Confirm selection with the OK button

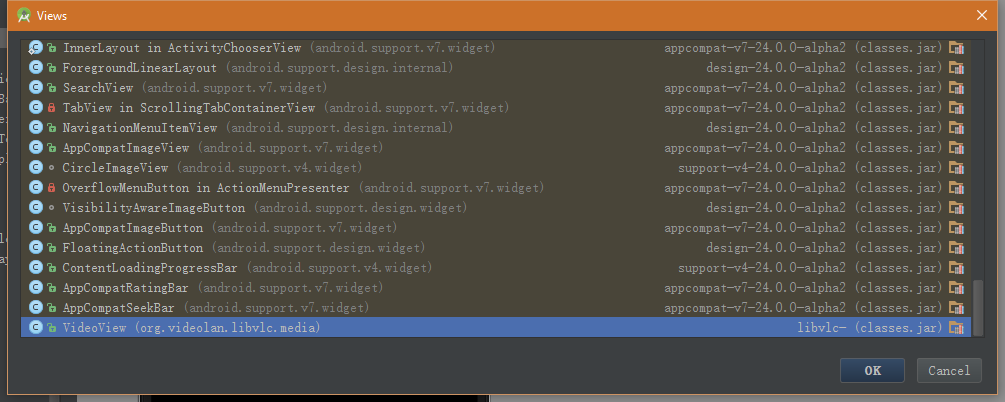tap(872, 370)
